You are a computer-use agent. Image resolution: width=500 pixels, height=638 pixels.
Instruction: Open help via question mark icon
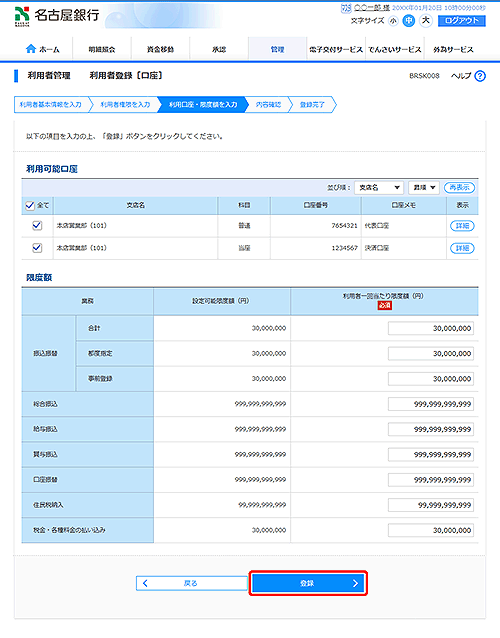click(480, 76)
